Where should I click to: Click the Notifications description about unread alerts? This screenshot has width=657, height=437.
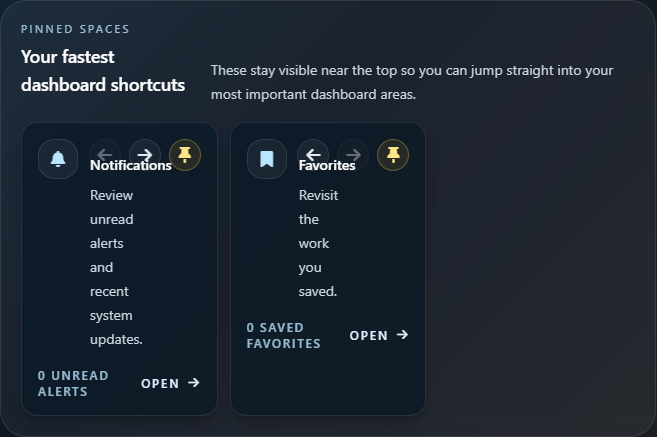(116, 267)
